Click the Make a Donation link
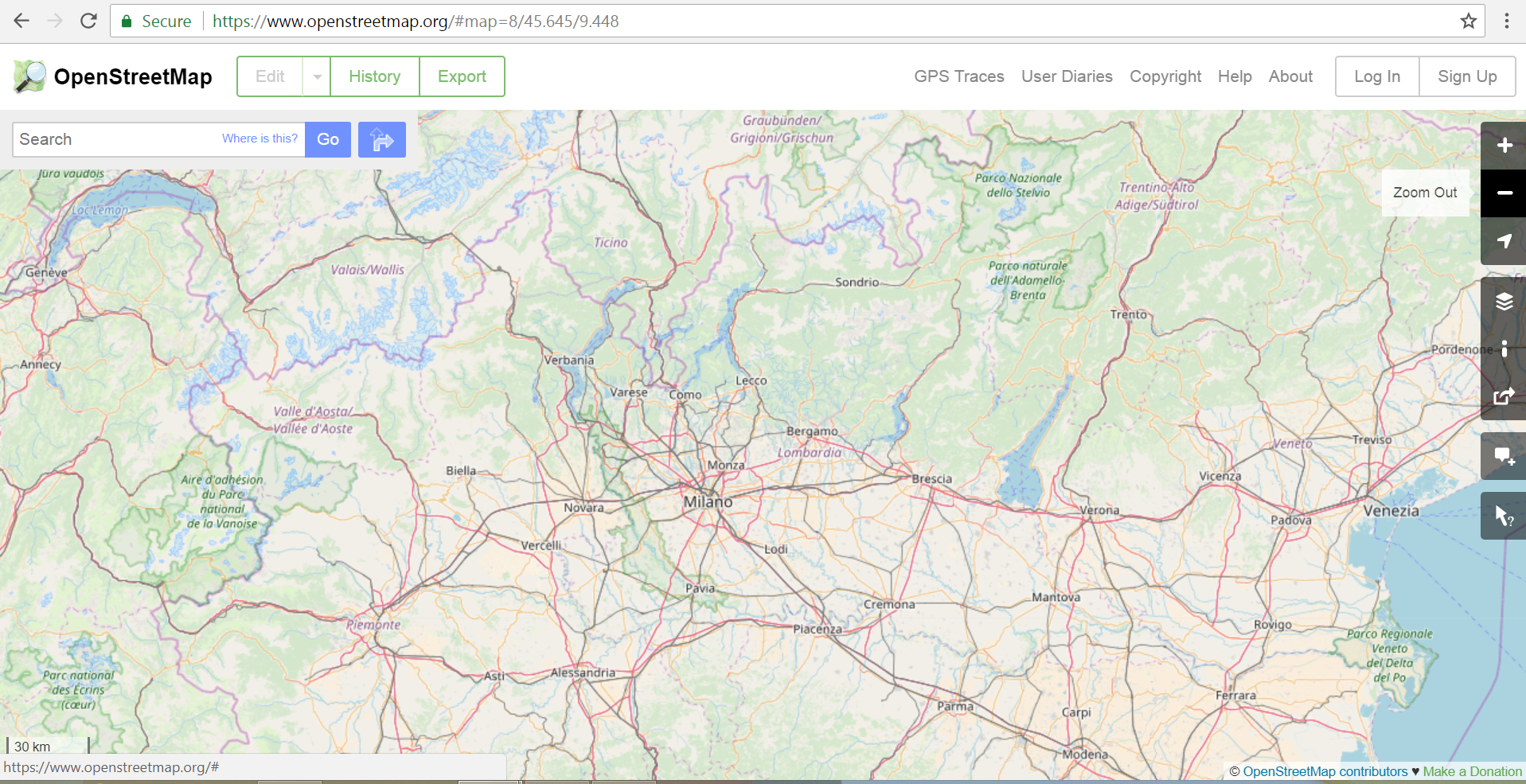Screen dimensions: 1526x784 [1472, 771]
